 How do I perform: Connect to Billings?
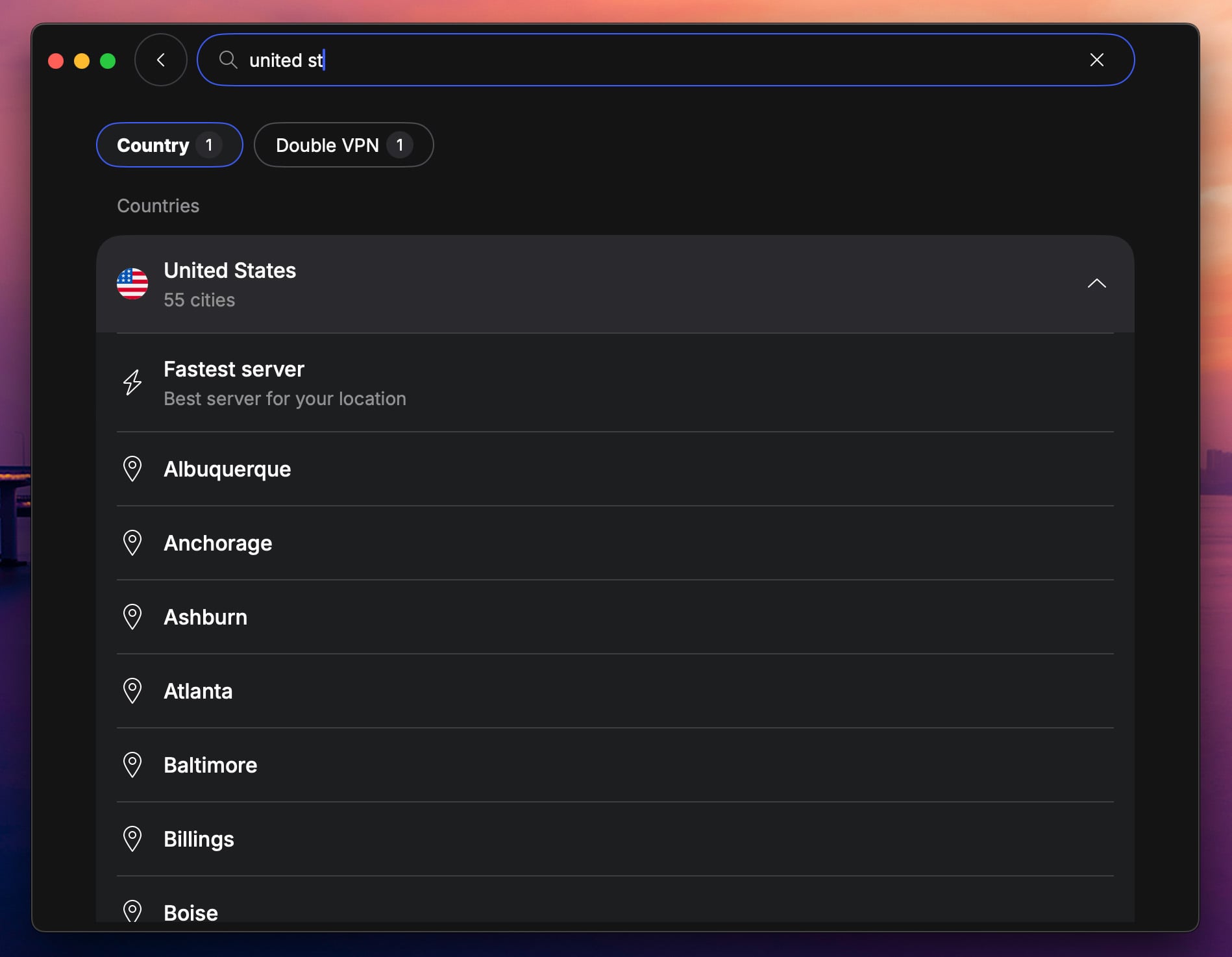pos(615,839)
